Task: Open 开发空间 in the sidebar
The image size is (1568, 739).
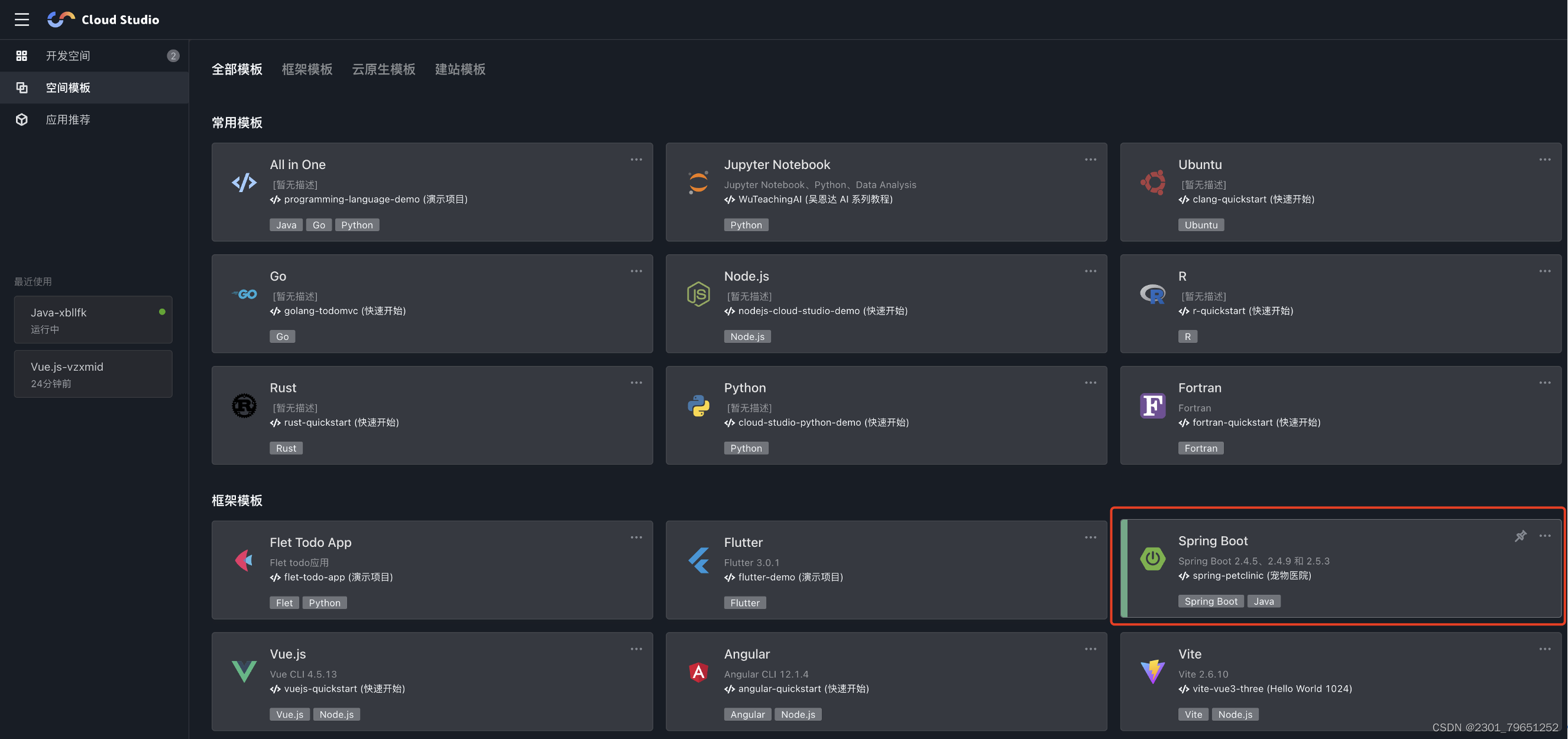Action: pos(95,56)
